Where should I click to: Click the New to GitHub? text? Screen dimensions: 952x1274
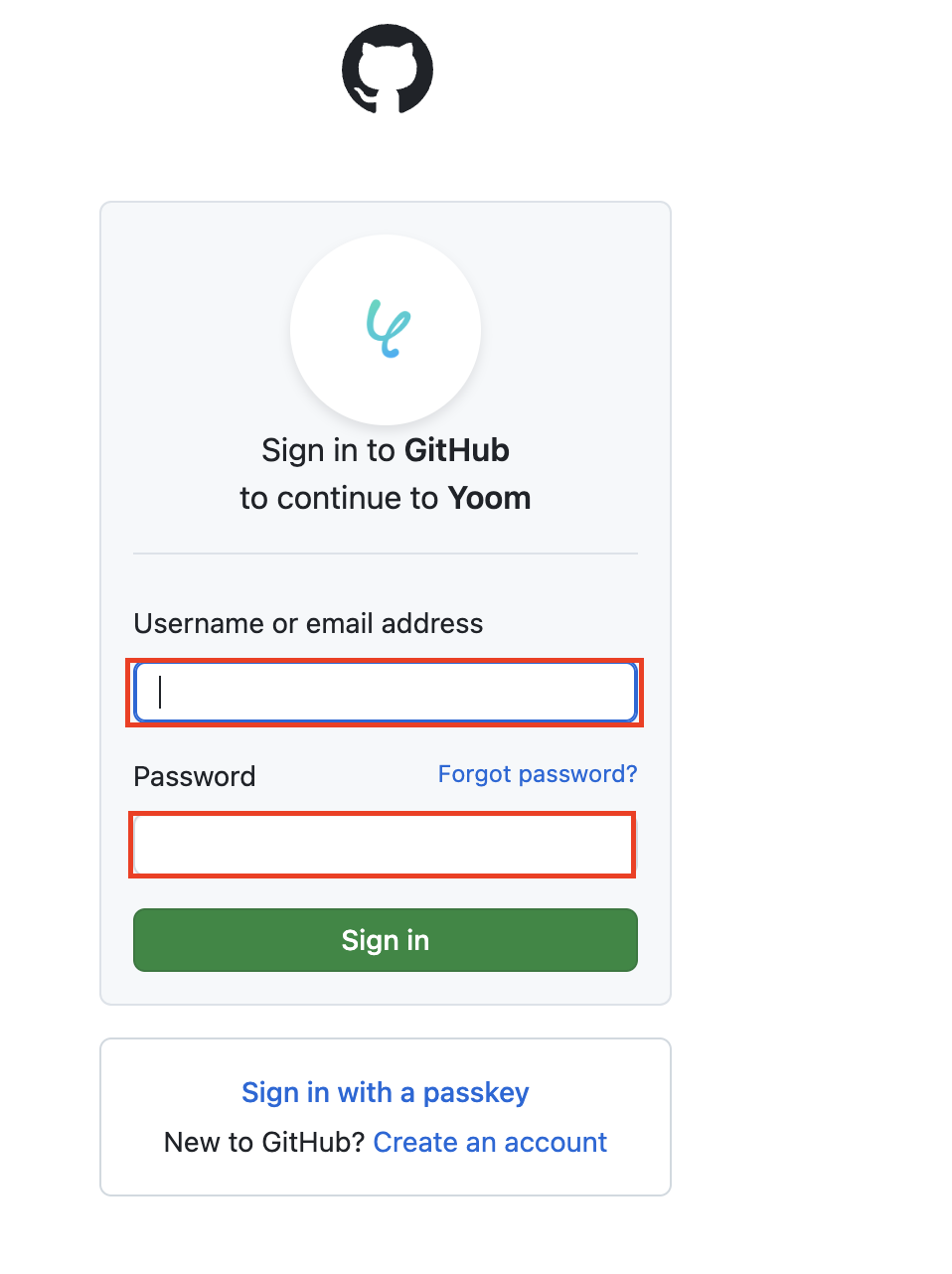[264, 1142]
